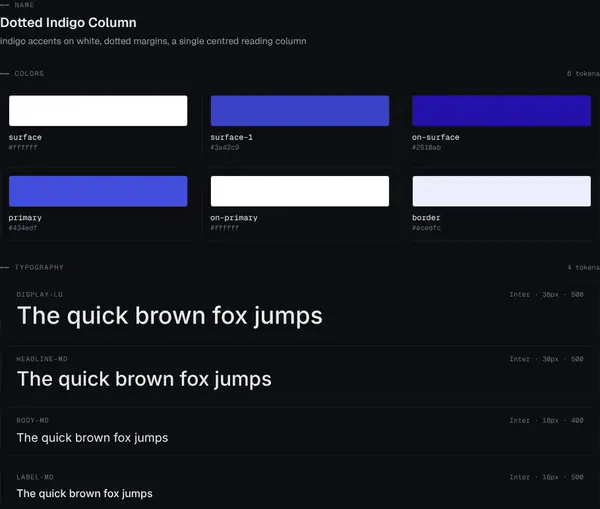Click the headline-md sample sentence
Image resolution: width=600 pixels, height=509 pixels.
(x=144, y=379)
